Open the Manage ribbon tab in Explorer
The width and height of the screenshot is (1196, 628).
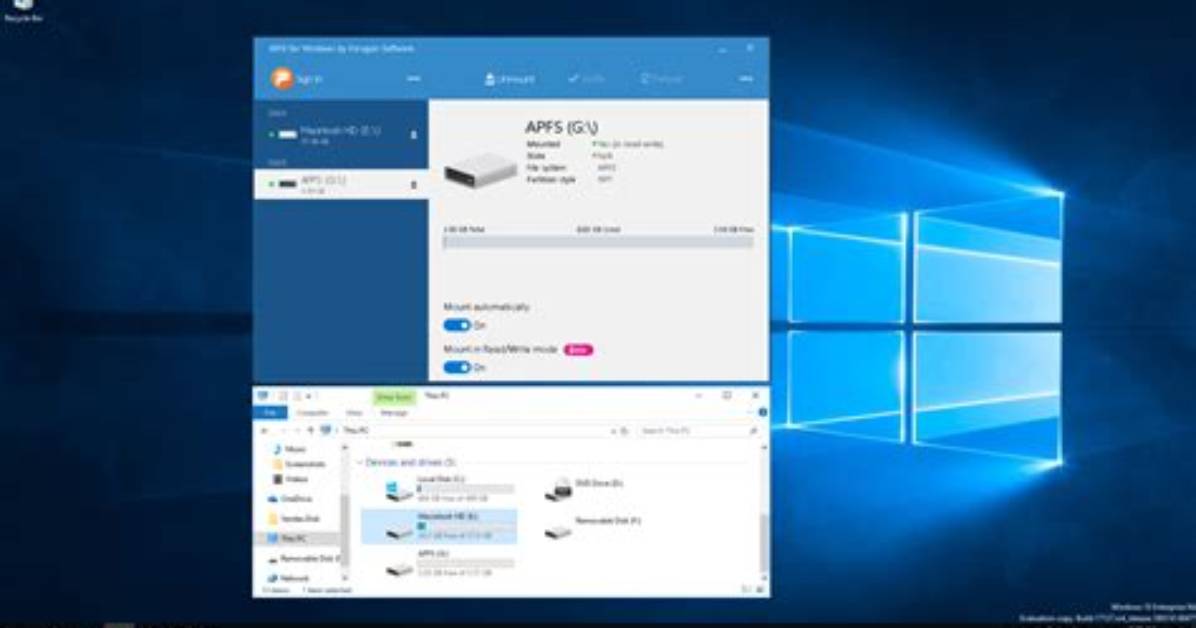pos(394,413)
